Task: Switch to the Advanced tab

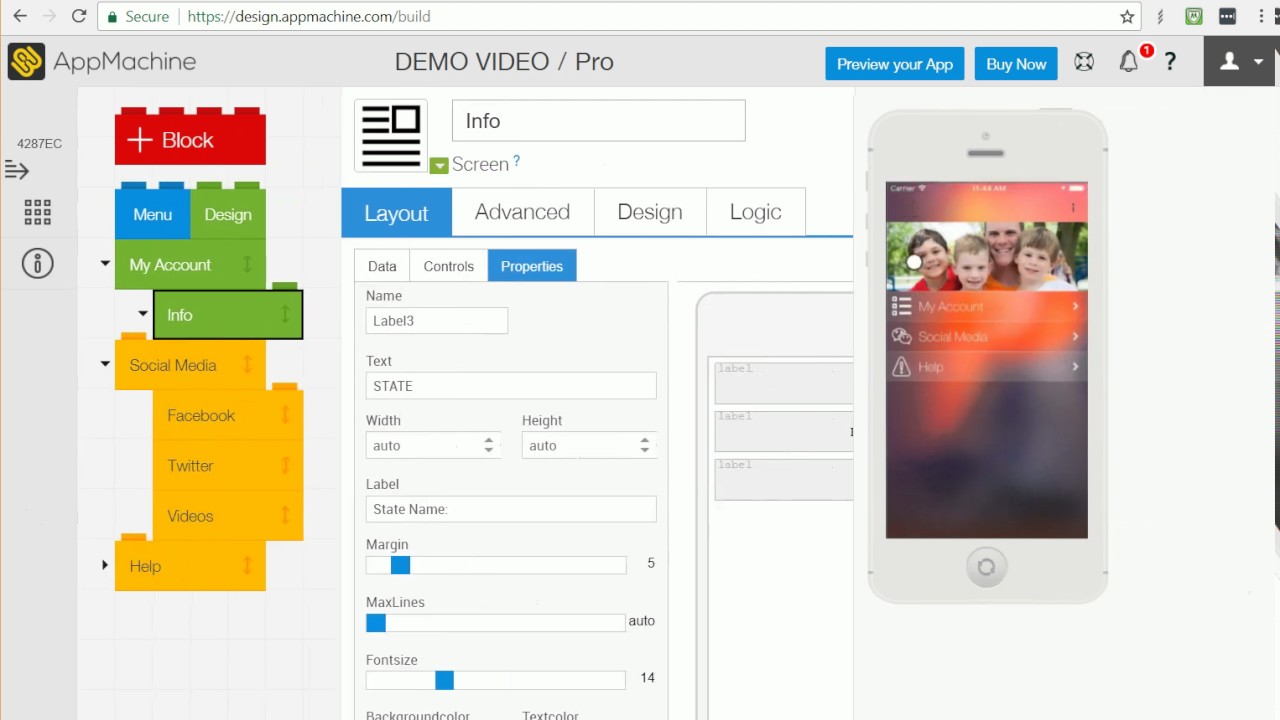Action: [x=522, y=212]
